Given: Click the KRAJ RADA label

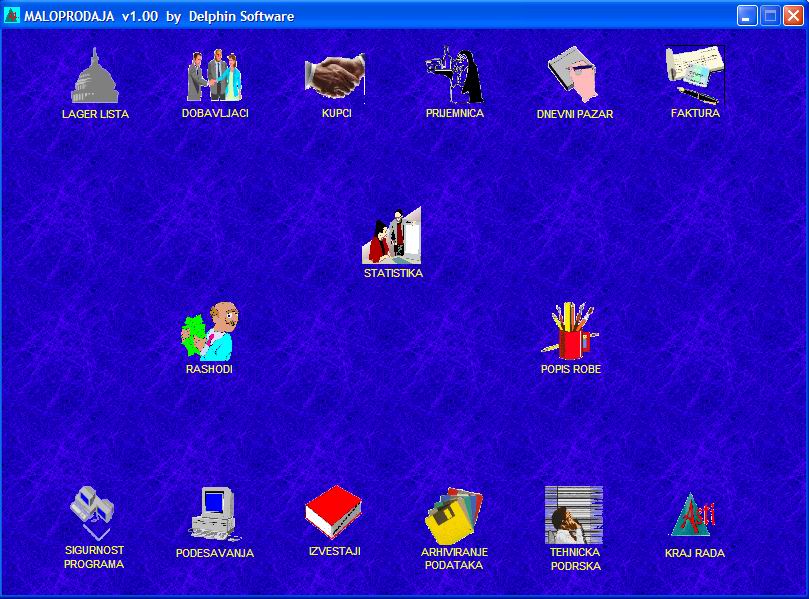Looking at the screenshot, I should tap(694, 553).
